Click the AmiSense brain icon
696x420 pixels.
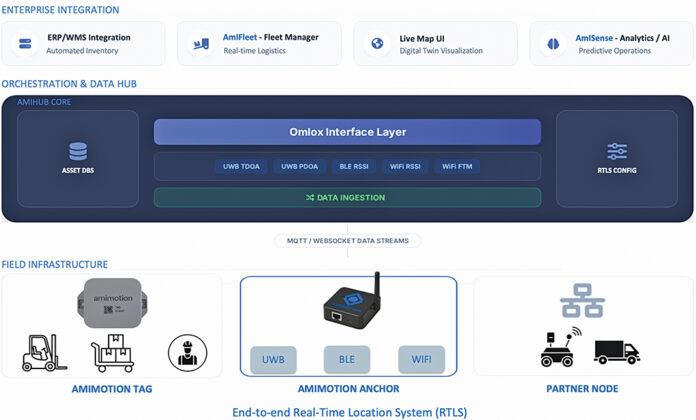coord(553,44)
